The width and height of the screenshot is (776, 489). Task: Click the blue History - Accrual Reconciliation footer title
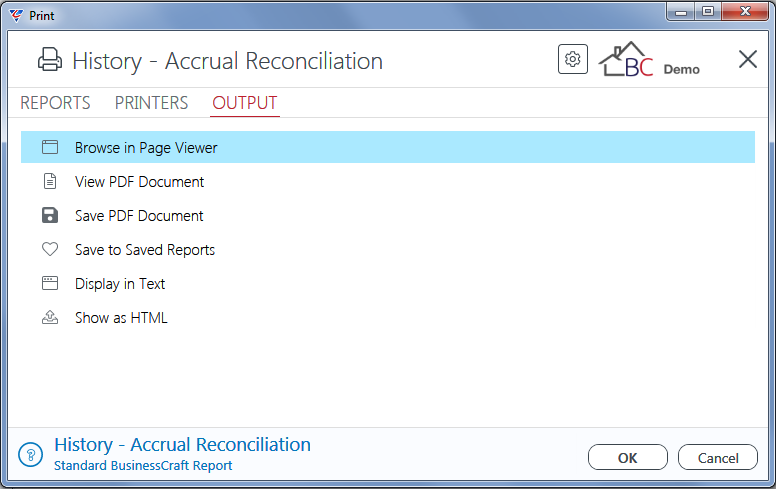(182, 444)
